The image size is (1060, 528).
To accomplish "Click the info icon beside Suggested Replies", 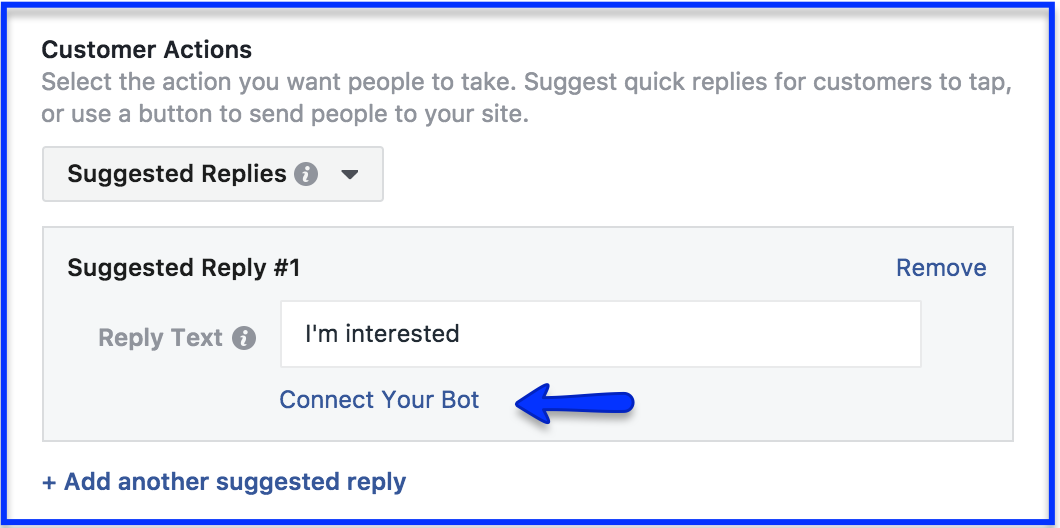I will pos(306,174).
